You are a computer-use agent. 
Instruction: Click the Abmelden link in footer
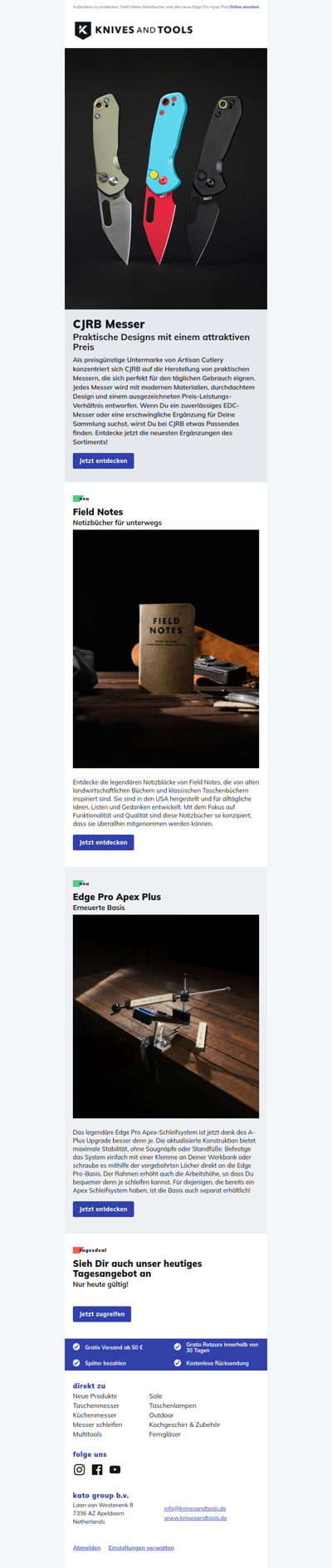[x=87, y=1547]
